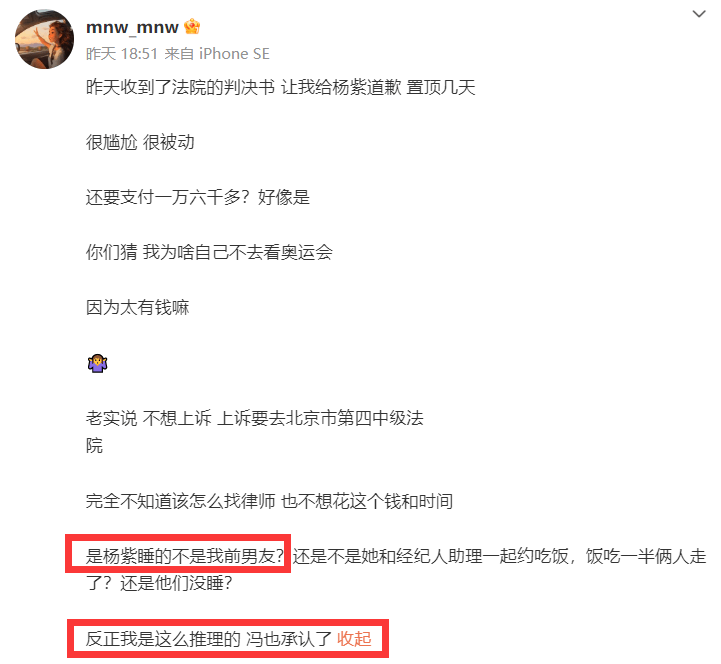Click the single character 院 line
This screenshot has height=664, width=721.
pyautogui.click(x=94, y=446)
